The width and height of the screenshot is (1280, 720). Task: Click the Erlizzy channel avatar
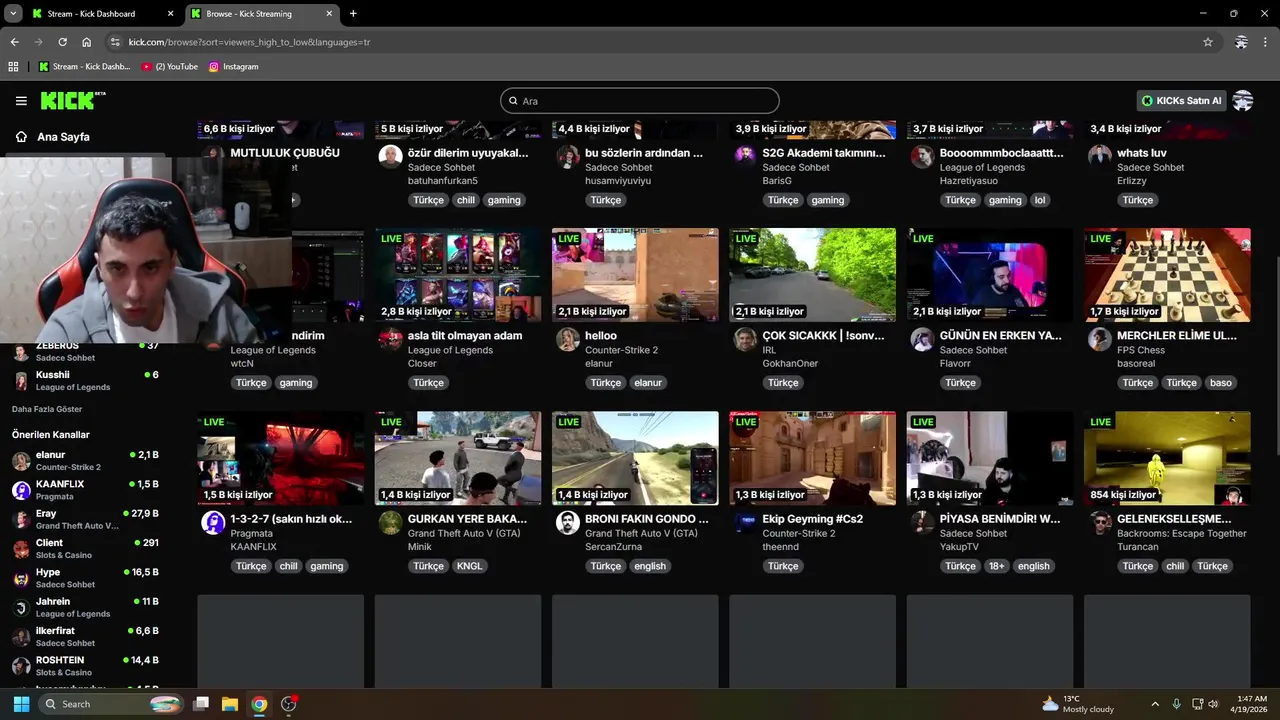click(x=1100, y=157)
